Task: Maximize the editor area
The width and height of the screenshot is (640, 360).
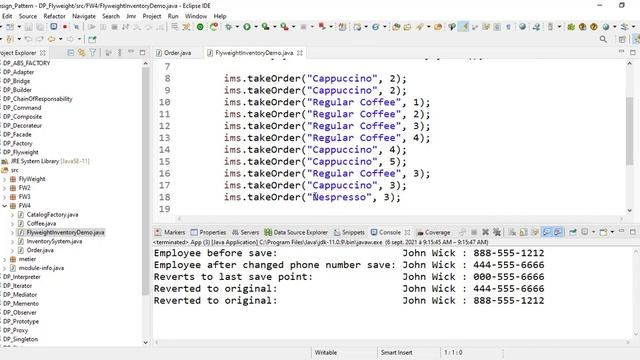Action: (x=633, y=52)
